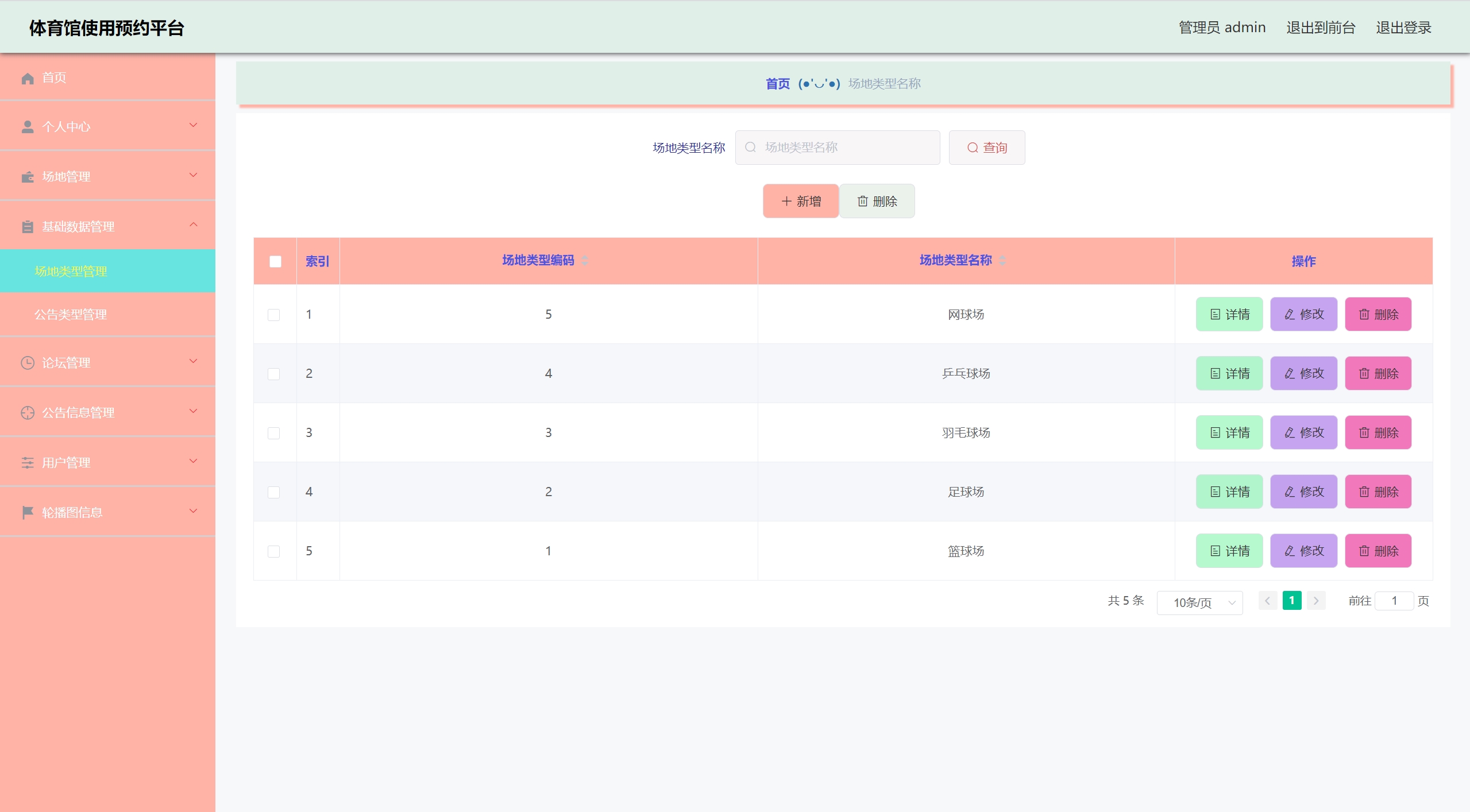
Task: Toggle the select-all checkbox in the table header
Action: 275,261
